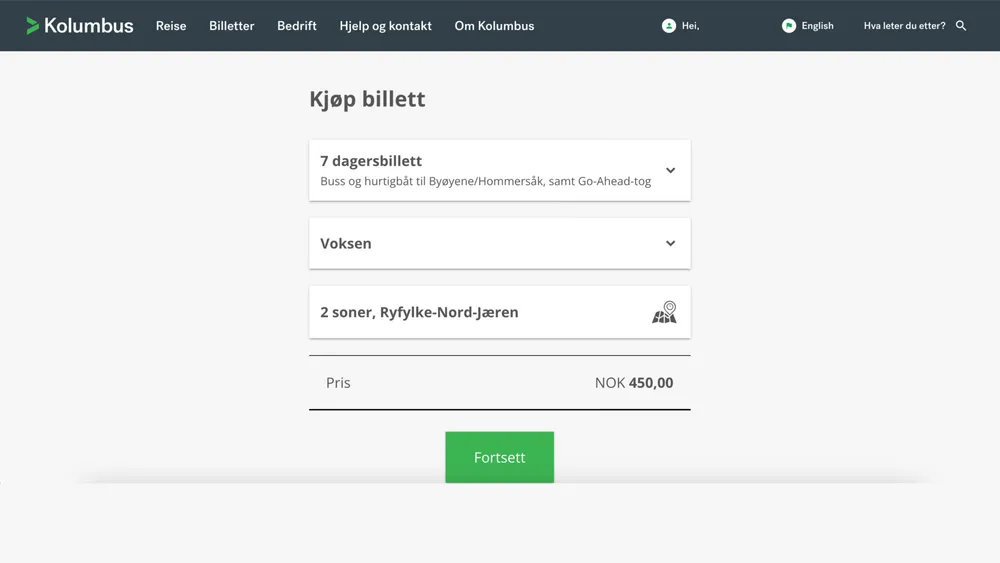Click the chevron arrow next to Voksen
1000x563 pixels.
pos(671,243)
